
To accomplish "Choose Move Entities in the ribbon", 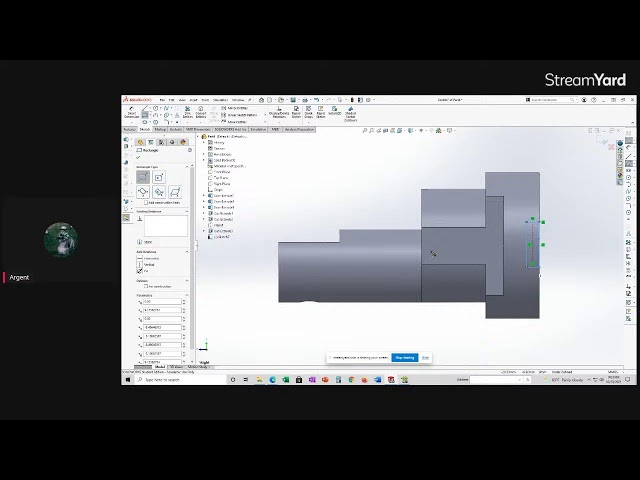I will pyautogui.click(x=234, y=122).
